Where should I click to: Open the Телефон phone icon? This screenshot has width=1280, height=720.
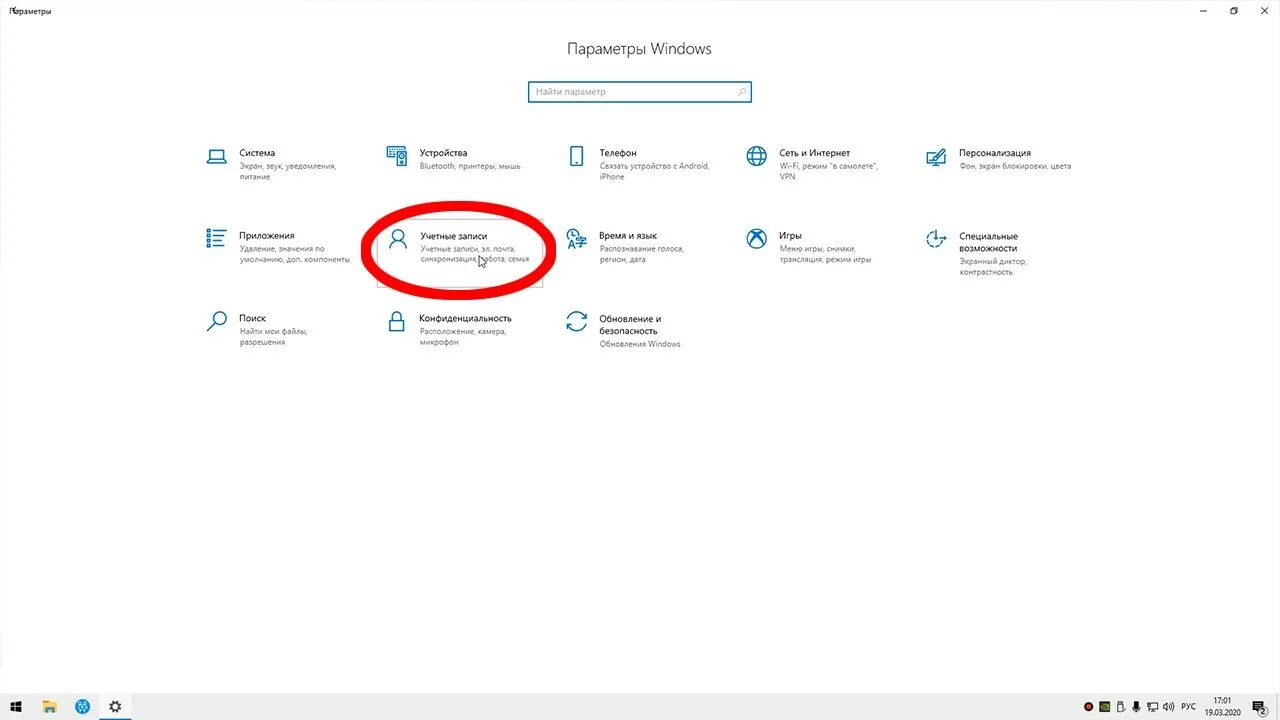pyautogui.click(x=576, y=157)
